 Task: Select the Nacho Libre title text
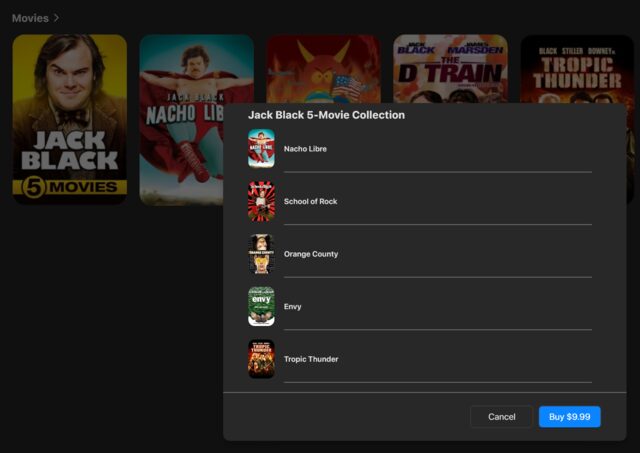tap(305, 149)
